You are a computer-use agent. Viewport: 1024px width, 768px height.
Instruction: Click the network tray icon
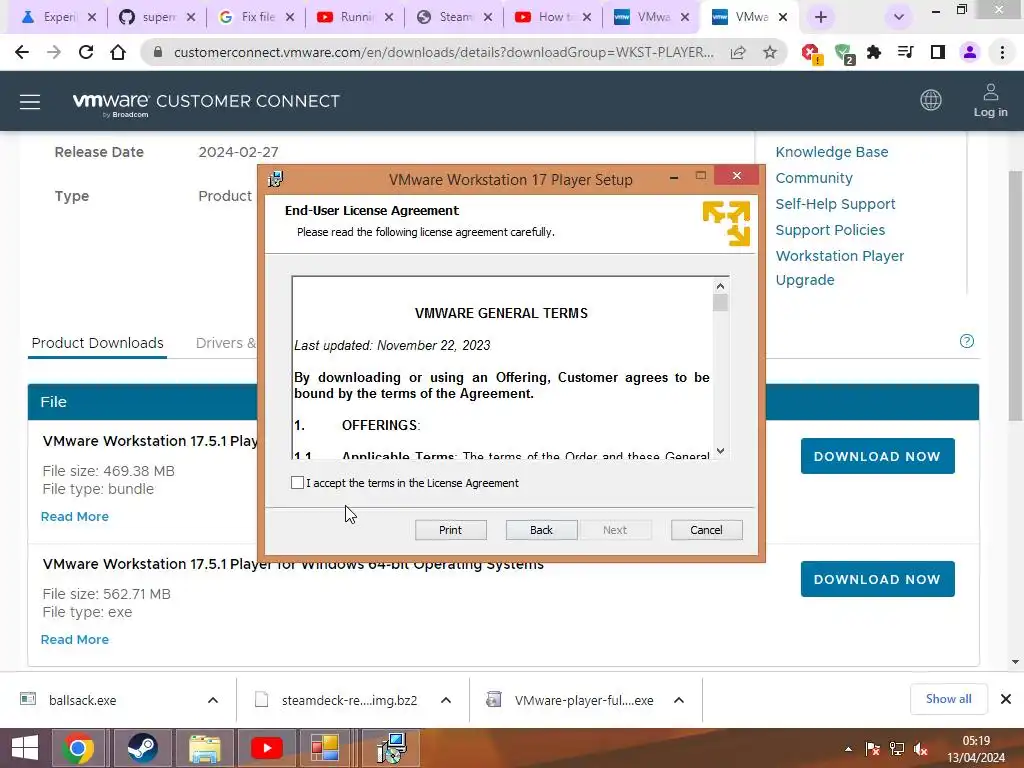tap(897, 749)
